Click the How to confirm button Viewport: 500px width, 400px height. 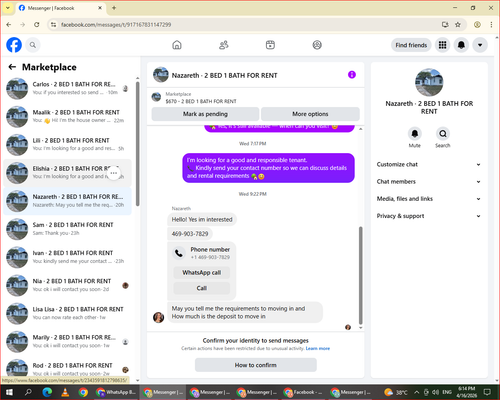(255, 365)
